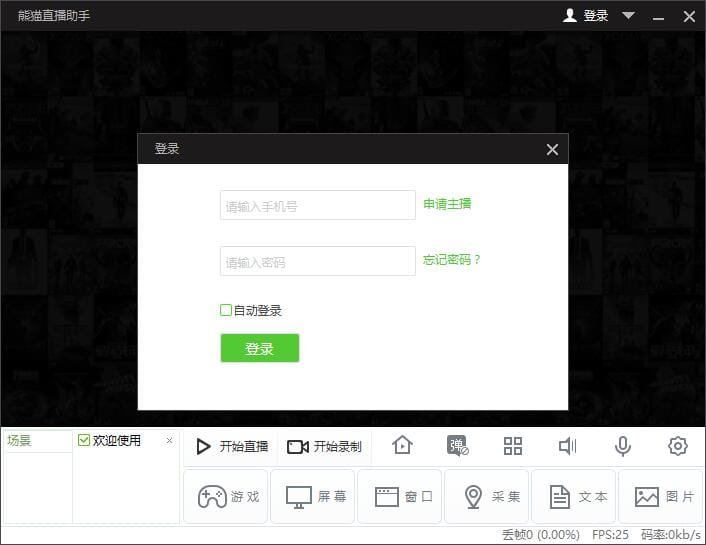Click the user login icon in title bar

(570, 15)
